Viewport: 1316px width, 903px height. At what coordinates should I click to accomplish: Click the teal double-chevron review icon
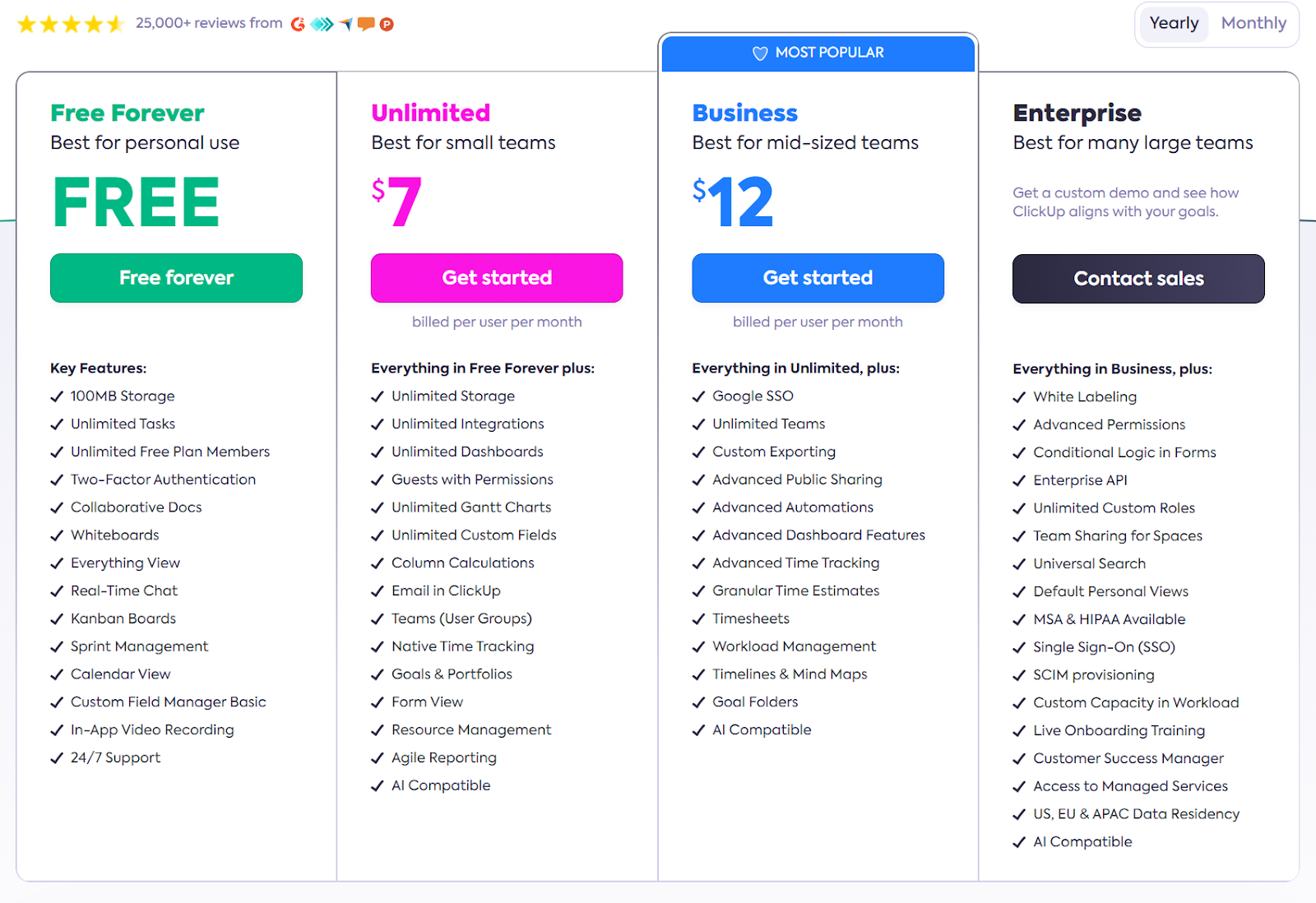pyautogui.click(x=322, y=24)
